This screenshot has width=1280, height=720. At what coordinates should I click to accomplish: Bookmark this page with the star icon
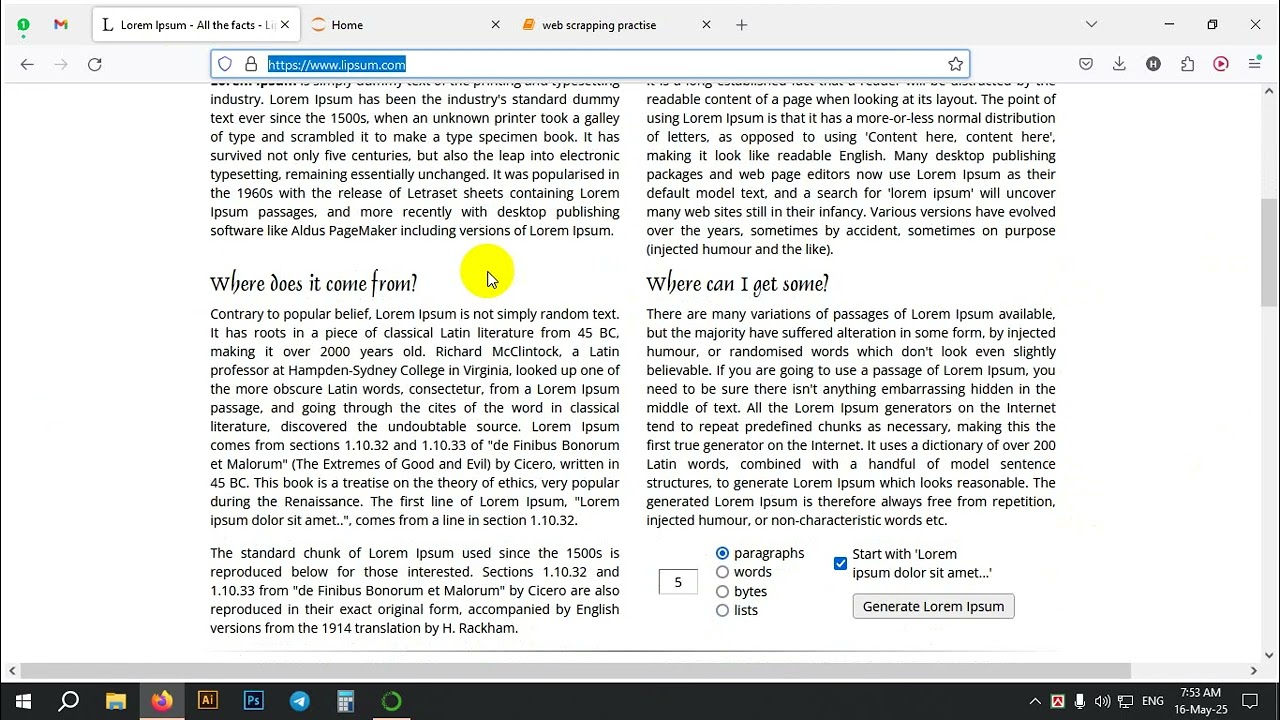tap(955, 64)
